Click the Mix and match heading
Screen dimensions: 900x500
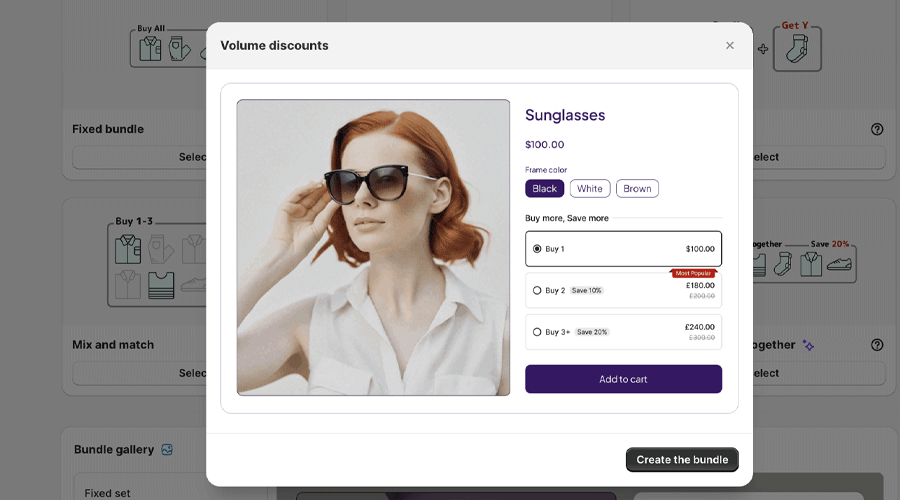[x=113, y=345]
